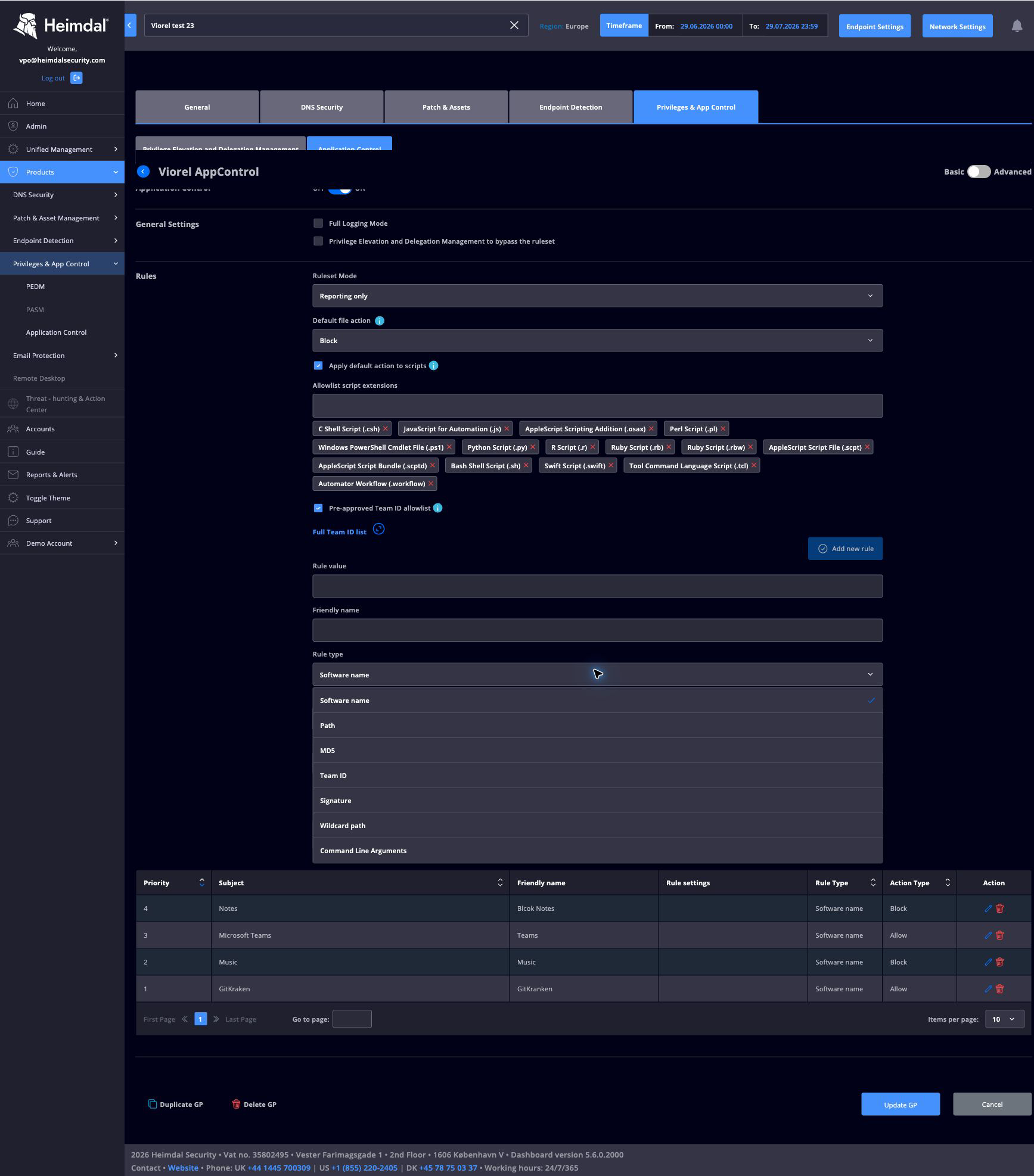Viewport: 1034px width, 1176px height.
Task: Show info for Apply default action to scripts
Action: [434, 366]
